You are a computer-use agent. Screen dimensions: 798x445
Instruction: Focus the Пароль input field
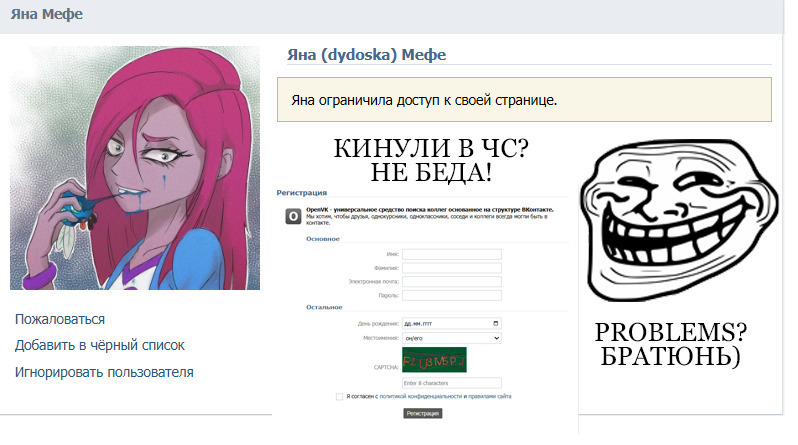(451, 295)
